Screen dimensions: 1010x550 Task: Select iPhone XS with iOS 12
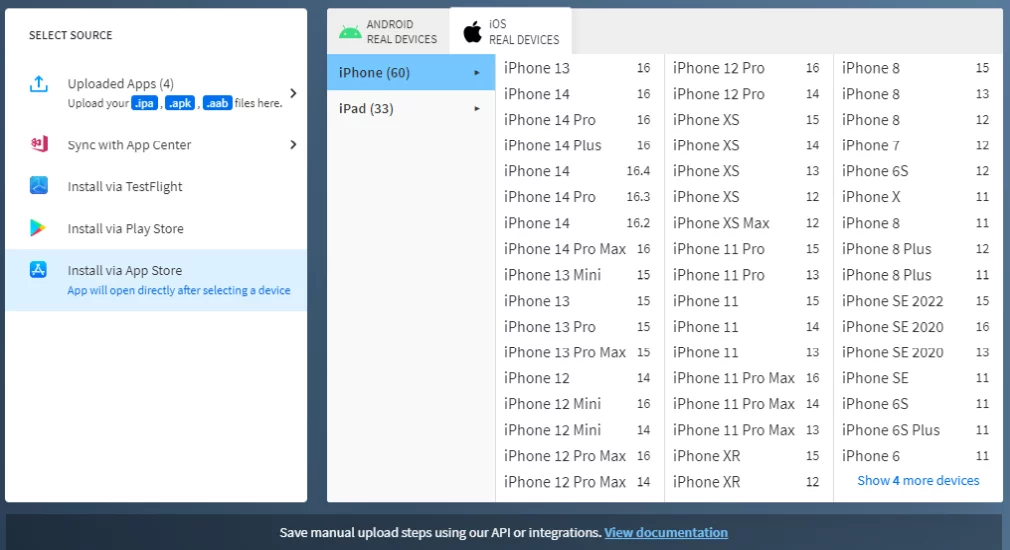(746, 197)
